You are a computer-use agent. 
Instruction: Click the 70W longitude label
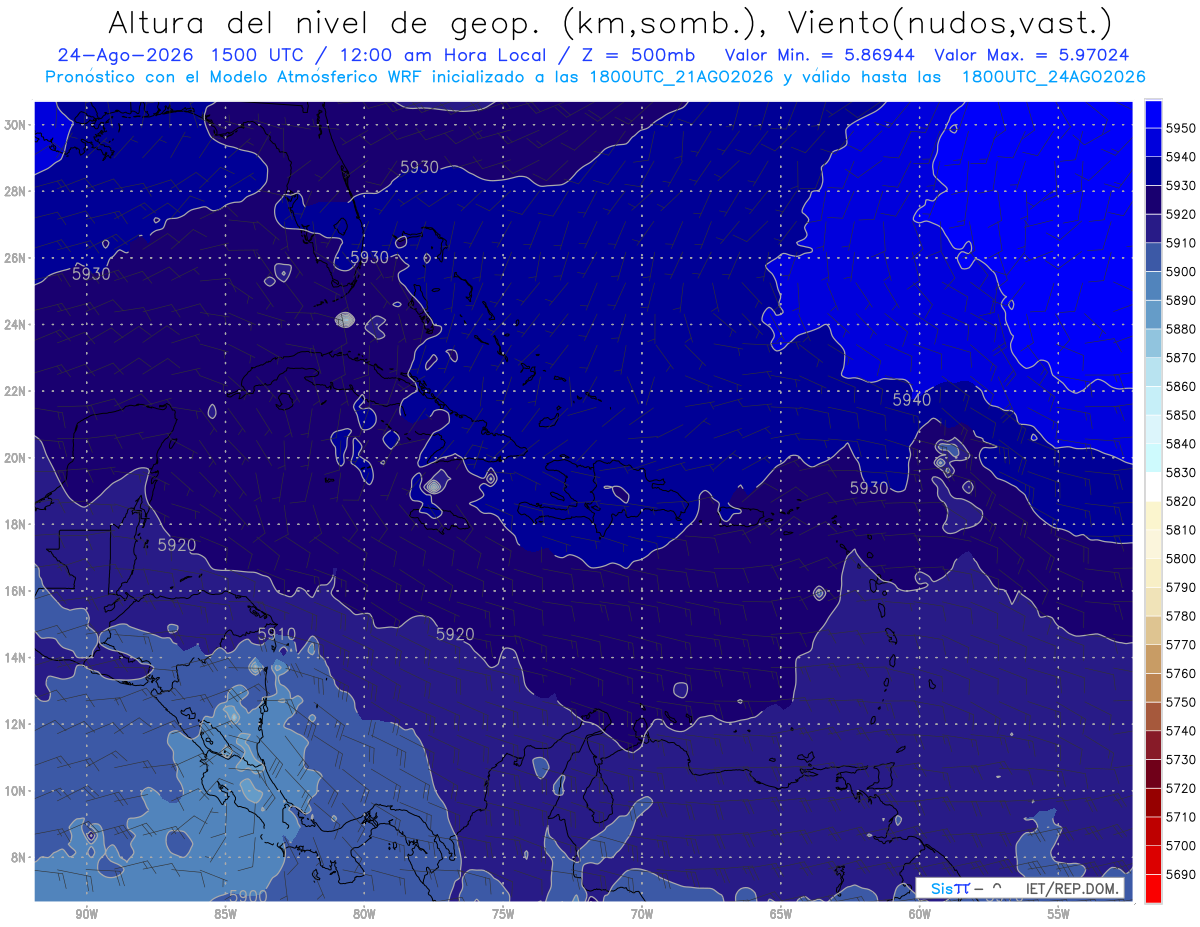(x=642, y=914)
